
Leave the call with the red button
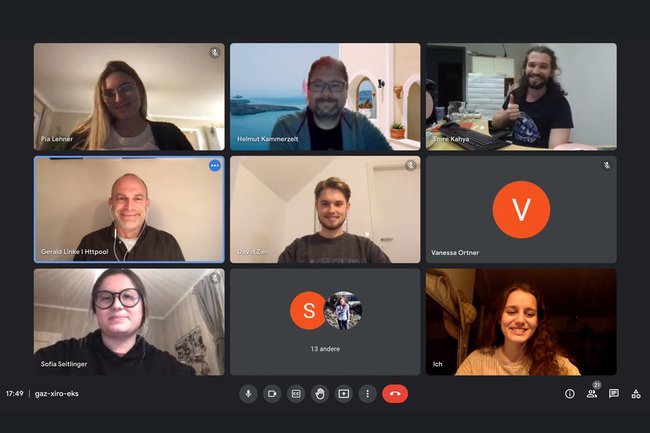[x=395, y=394]
